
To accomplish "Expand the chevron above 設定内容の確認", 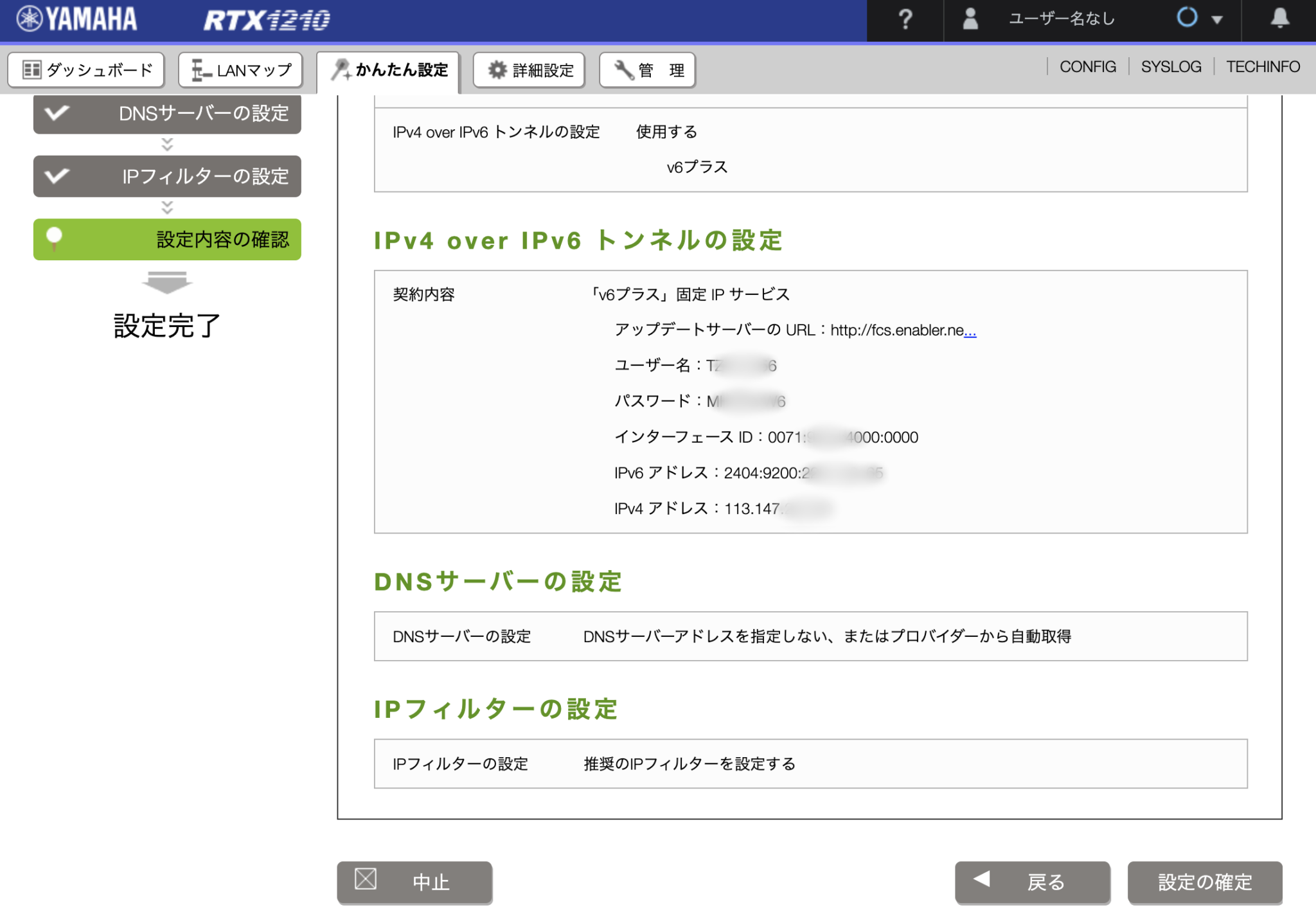I will tap(166, 207).
